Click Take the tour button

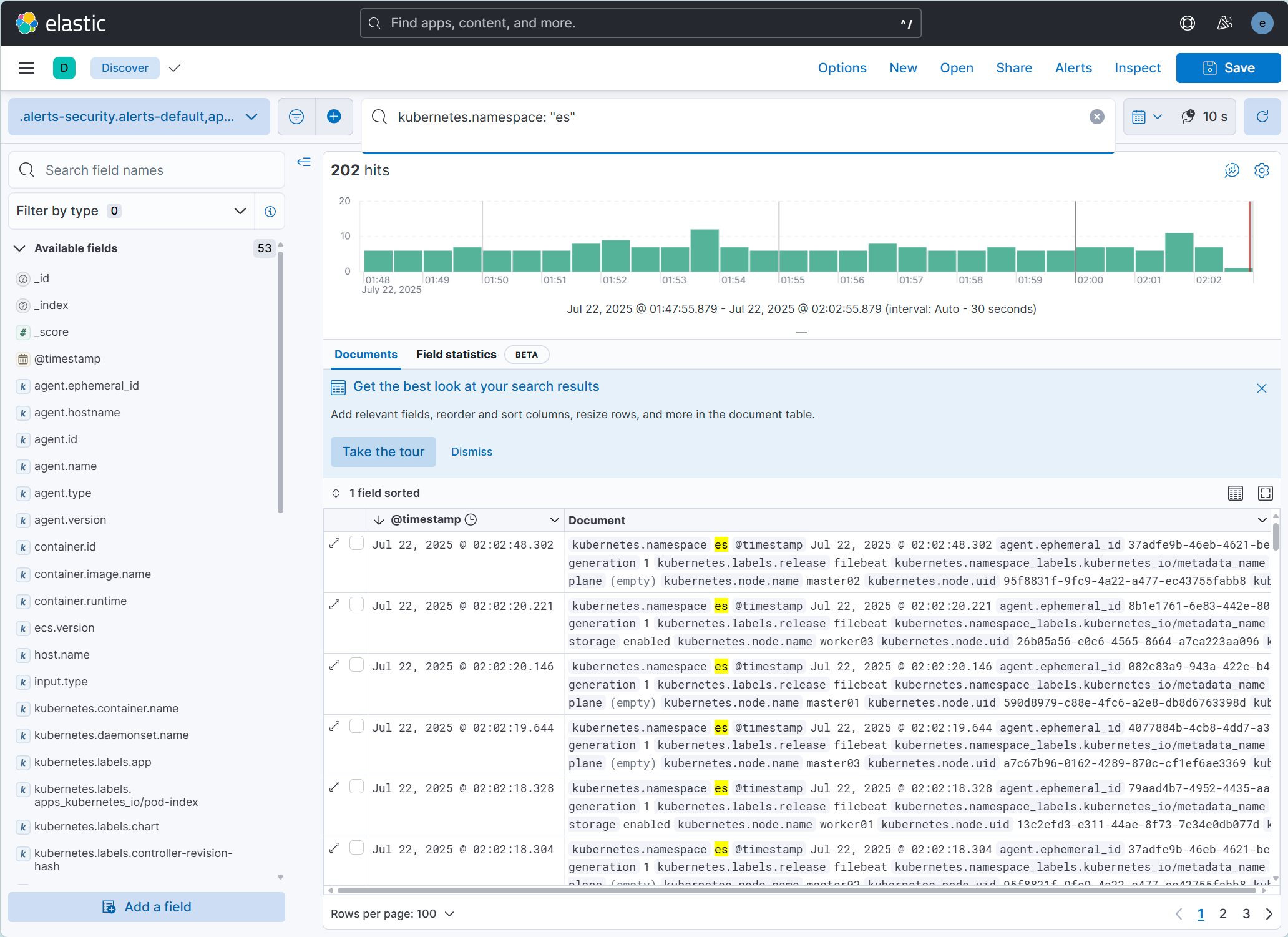point(383,452)
